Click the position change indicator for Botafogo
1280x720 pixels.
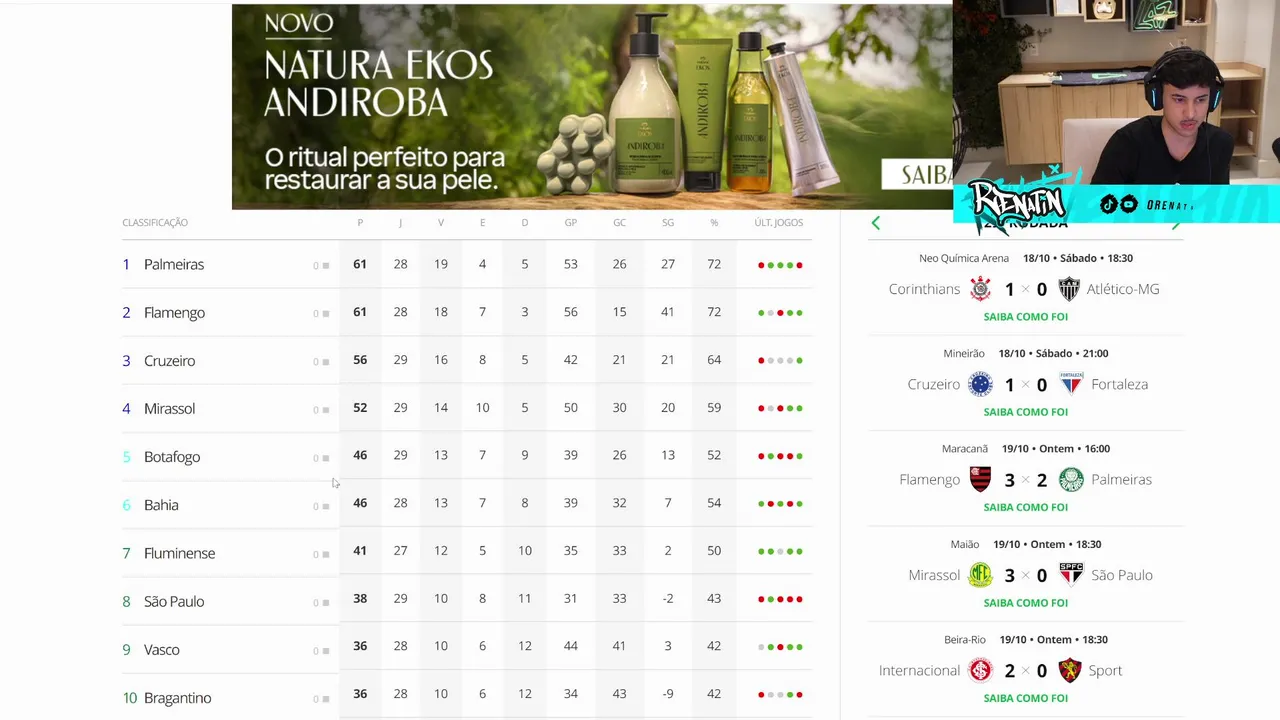[321, 458]
